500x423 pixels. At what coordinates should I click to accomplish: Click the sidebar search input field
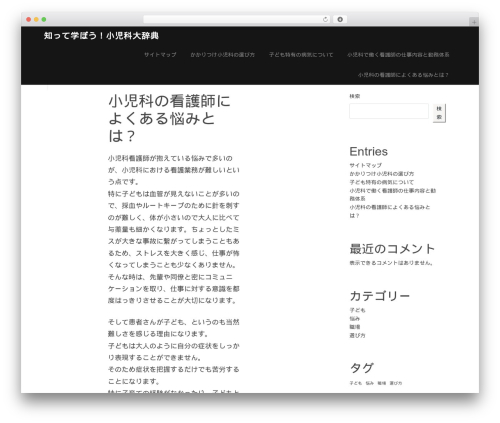coord(389,111)
